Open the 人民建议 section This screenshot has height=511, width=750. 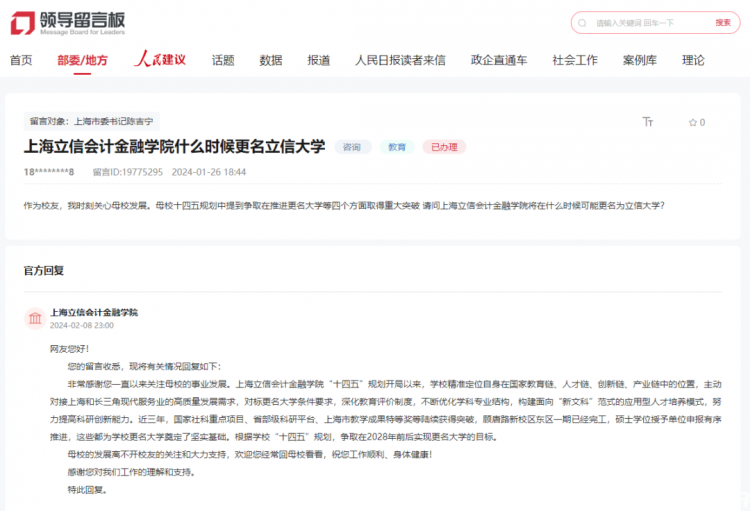pyautogui.click(x=160, y=59)
